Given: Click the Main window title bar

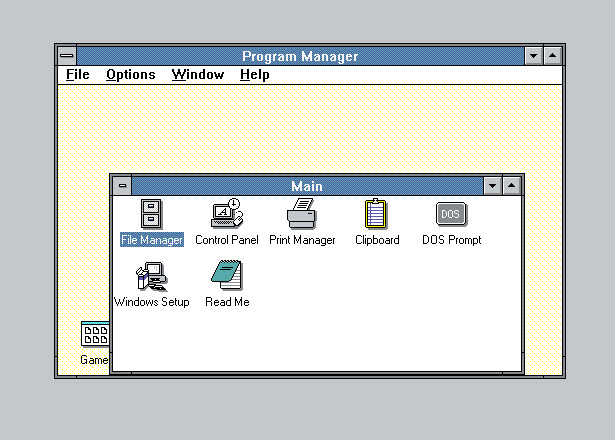Looking at the screenshot, I should click(307, 186).
